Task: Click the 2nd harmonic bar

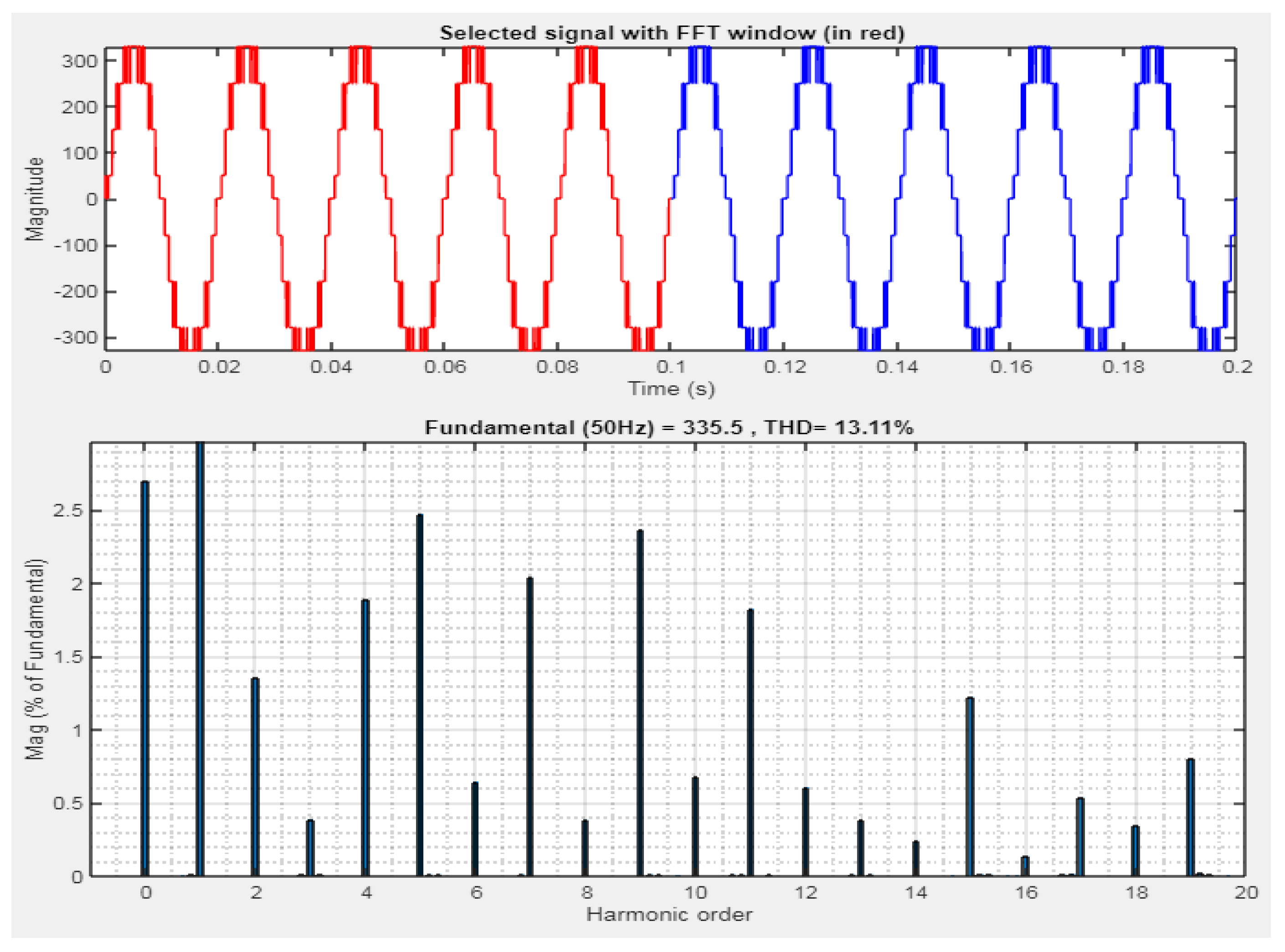Action: (255, 779)
